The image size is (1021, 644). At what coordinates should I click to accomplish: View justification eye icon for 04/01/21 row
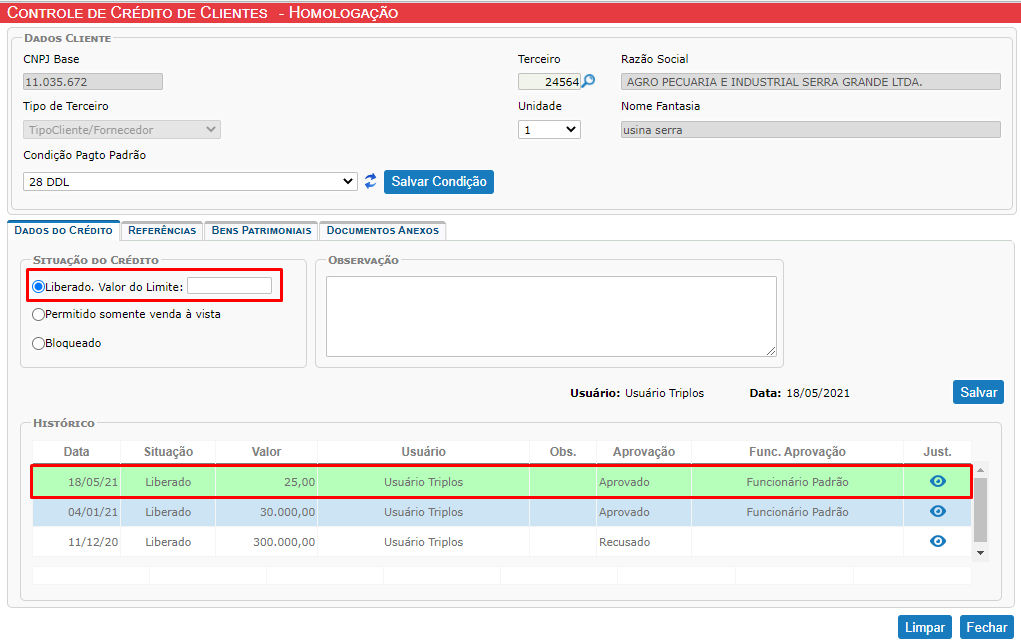coord(938,511)
